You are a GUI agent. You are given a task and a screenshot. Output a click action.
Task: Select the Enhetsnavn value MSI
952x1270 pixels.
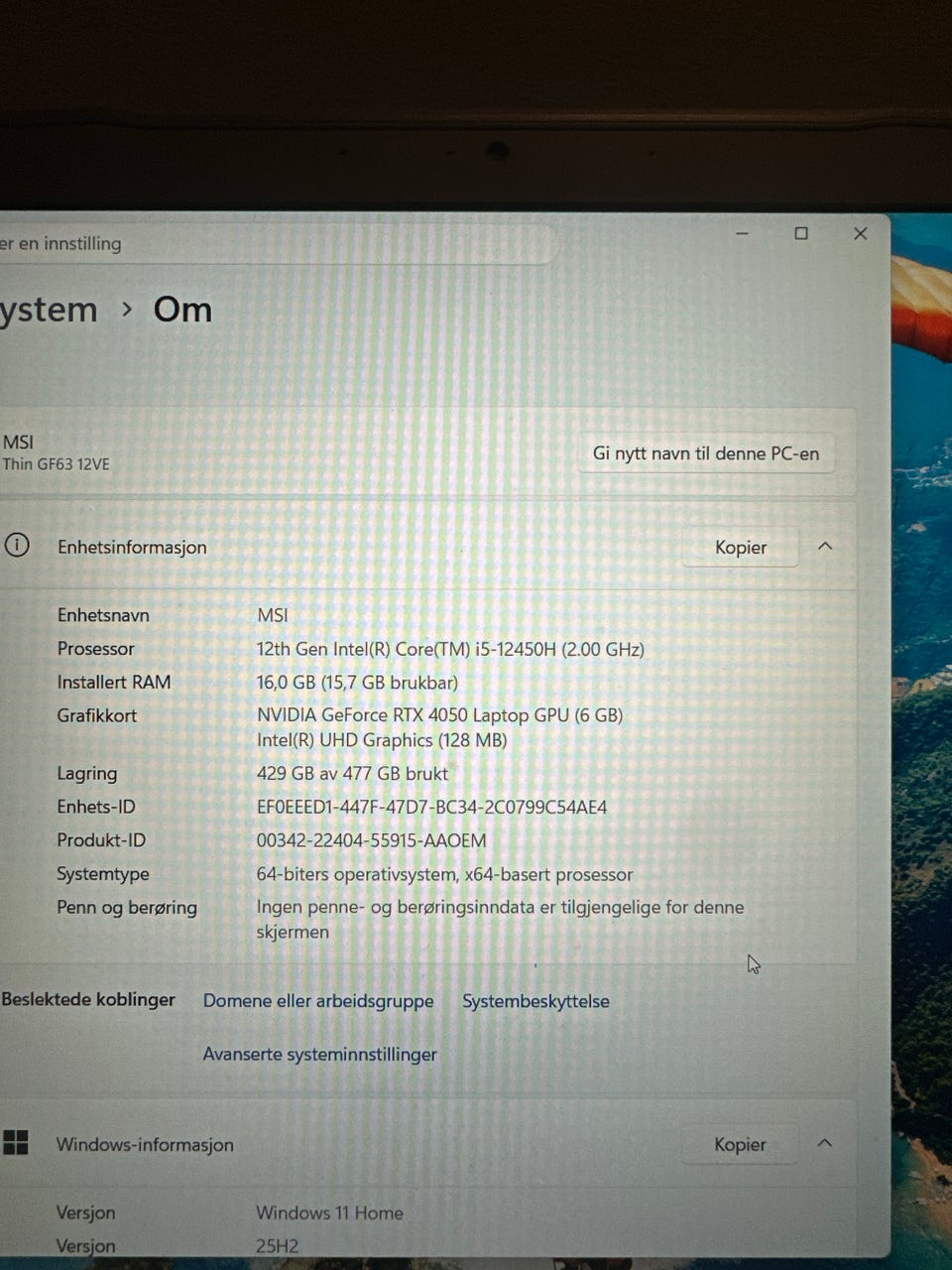click(273, 615)
